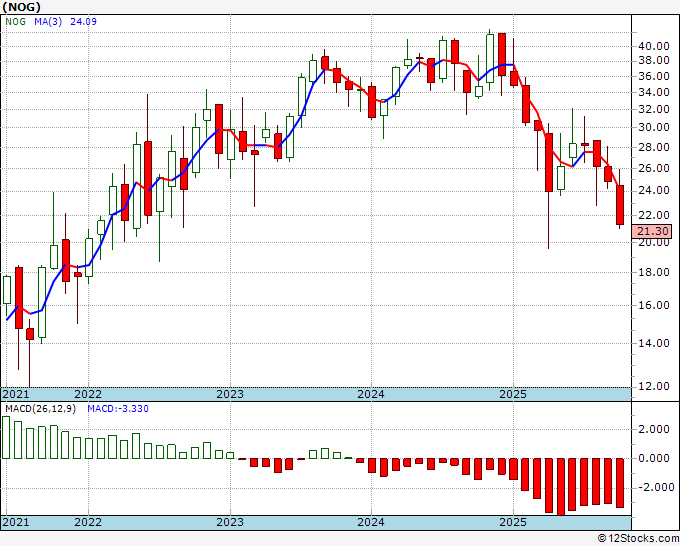Screen dimensions: 680x546
Task: Click 2021 on the MACD panel timeline
Action: click(x=16, y=522)
